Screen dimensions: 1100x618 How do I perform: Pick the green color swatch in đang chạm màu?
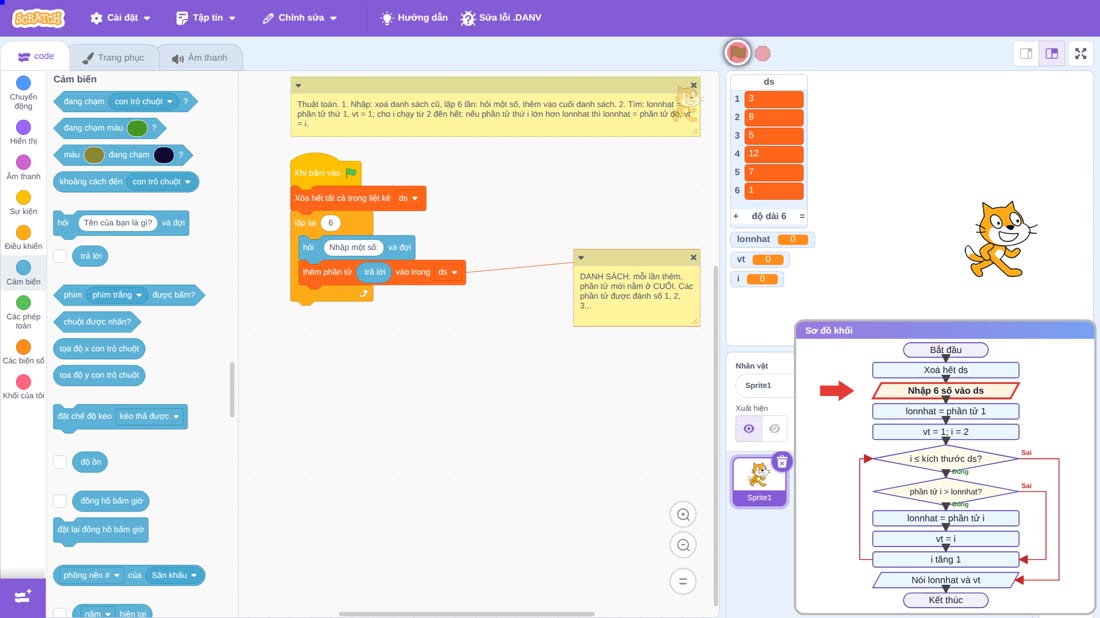tap(138, 128)
